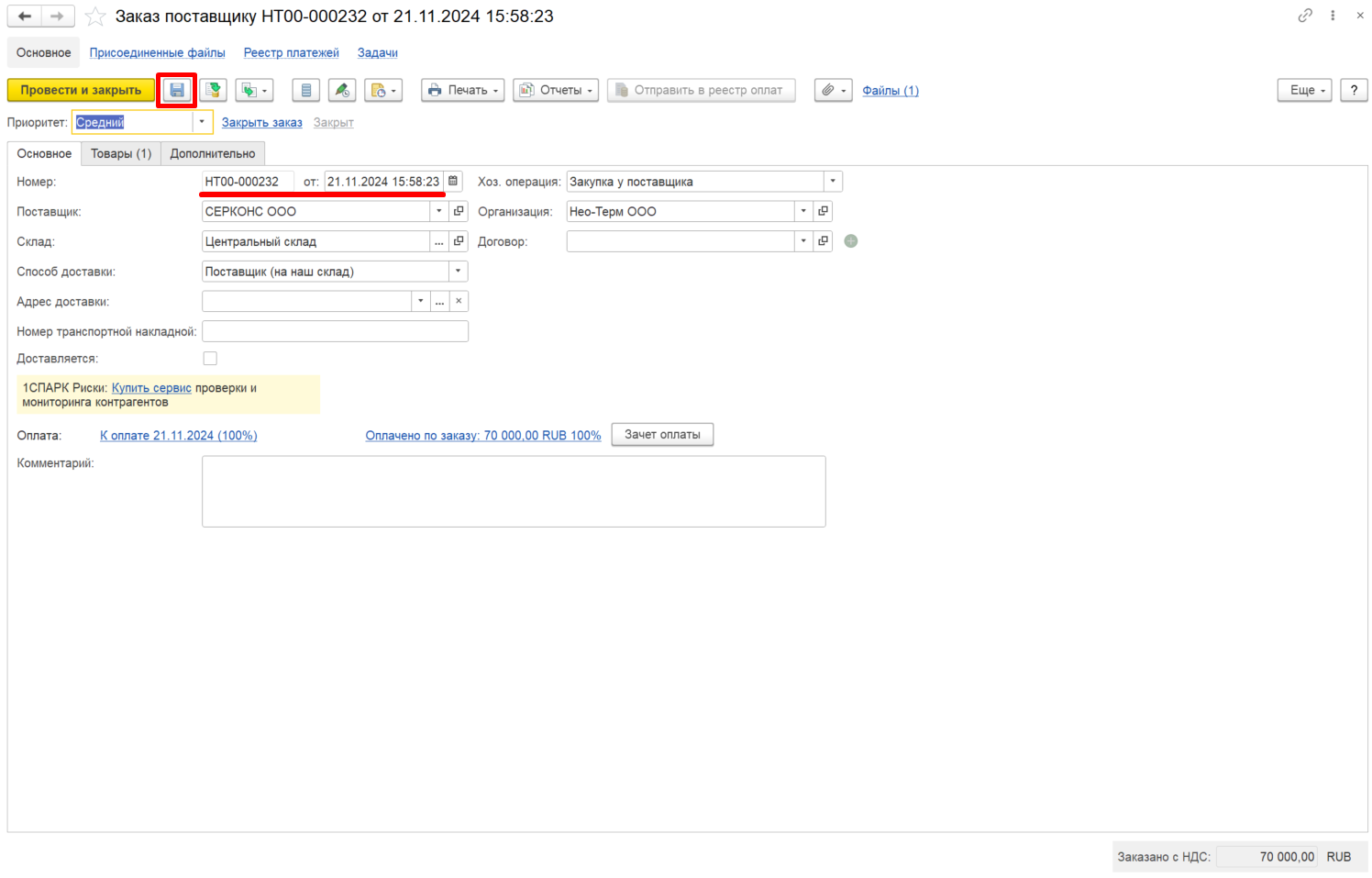Toggle the Доставляется checkbox
The height and width of the screenshot is (878, 1372).
(210, 359)
